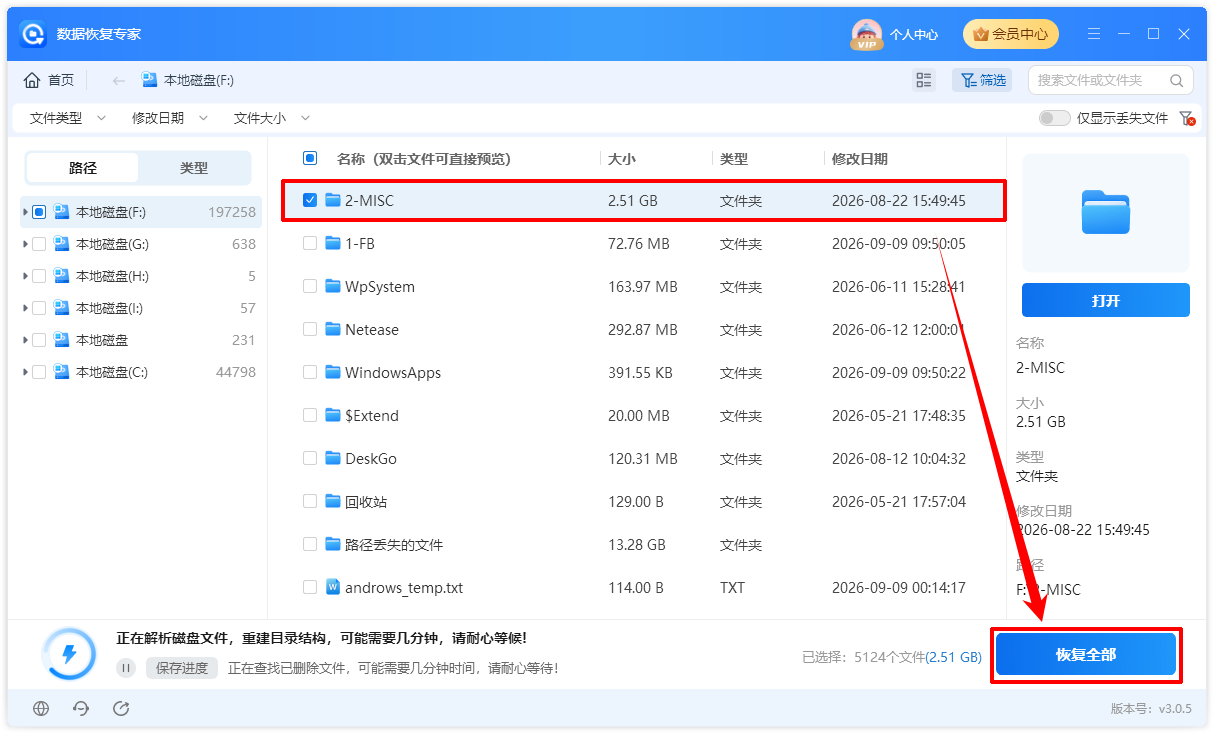Open the 会员中心 button
The width and height of the screenshot is (1214, 734).
click(1011, 34)
